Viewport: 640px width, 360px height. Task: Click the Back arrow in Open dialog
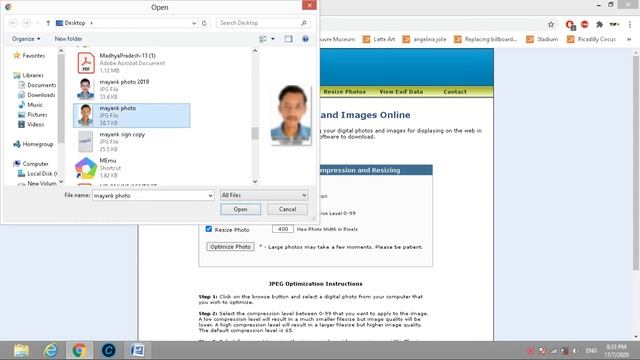(13, 23)
